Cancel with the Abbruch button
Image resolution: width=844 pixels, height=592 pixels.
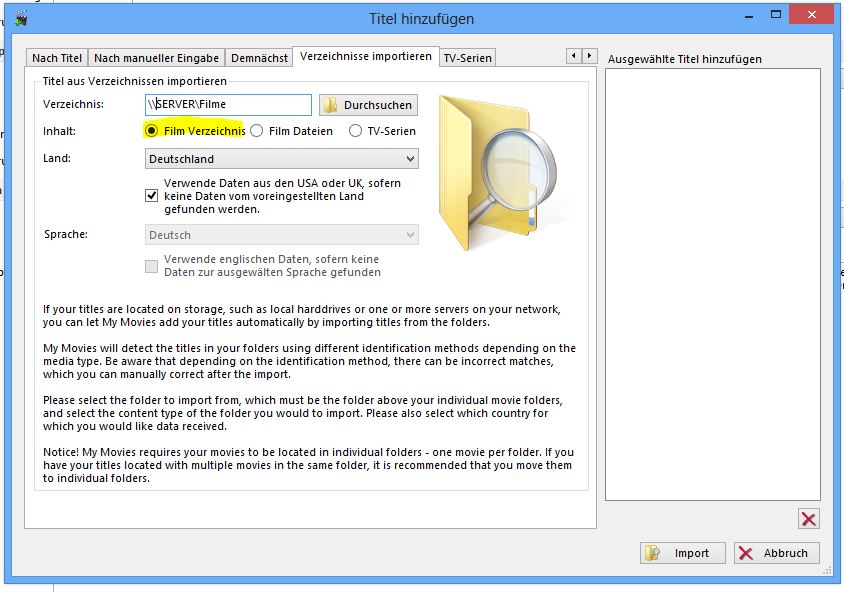coord(777,553)
